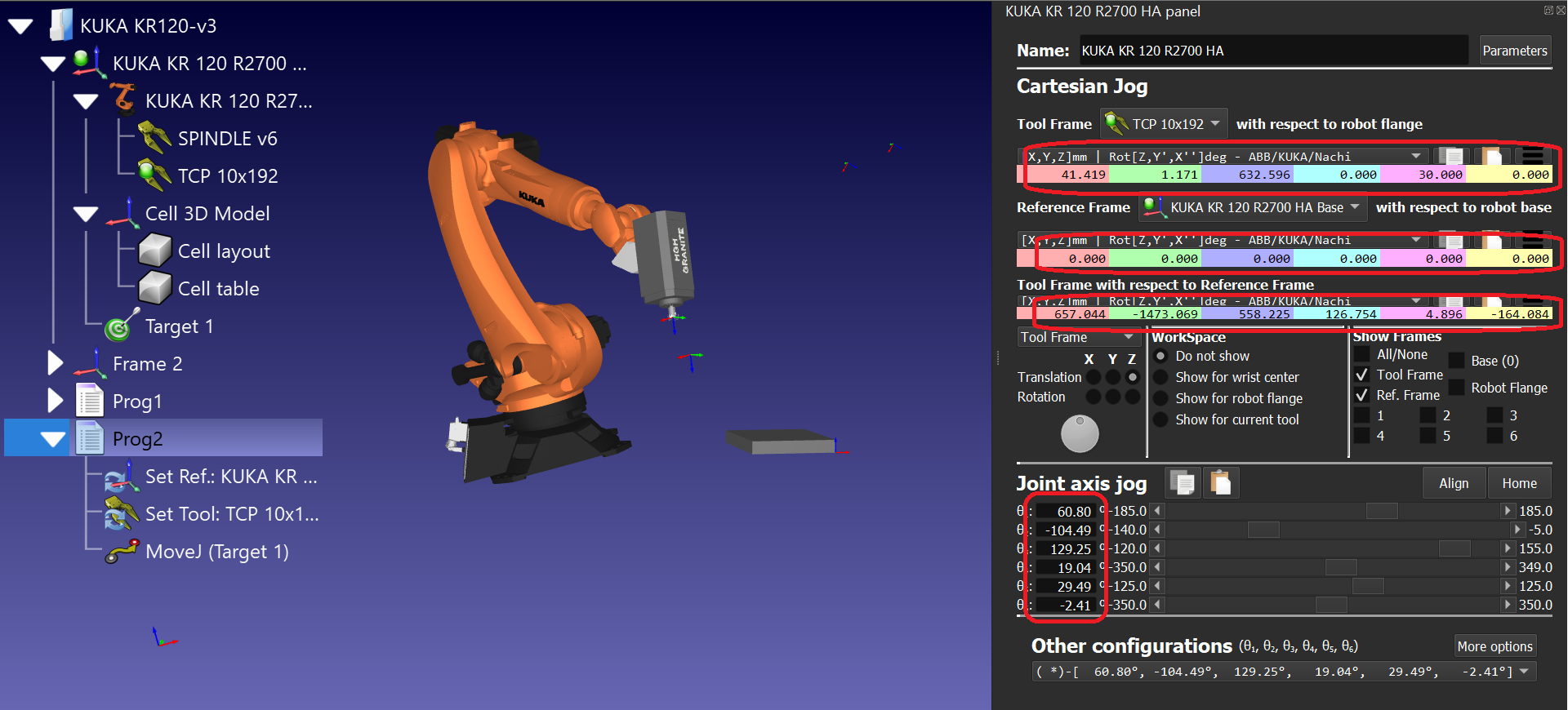Image resolution: width=1568 pixels, height=710 pixels.
Task: Click the Parameters button
Action: pyautogui.click(x=1514, y=51)
